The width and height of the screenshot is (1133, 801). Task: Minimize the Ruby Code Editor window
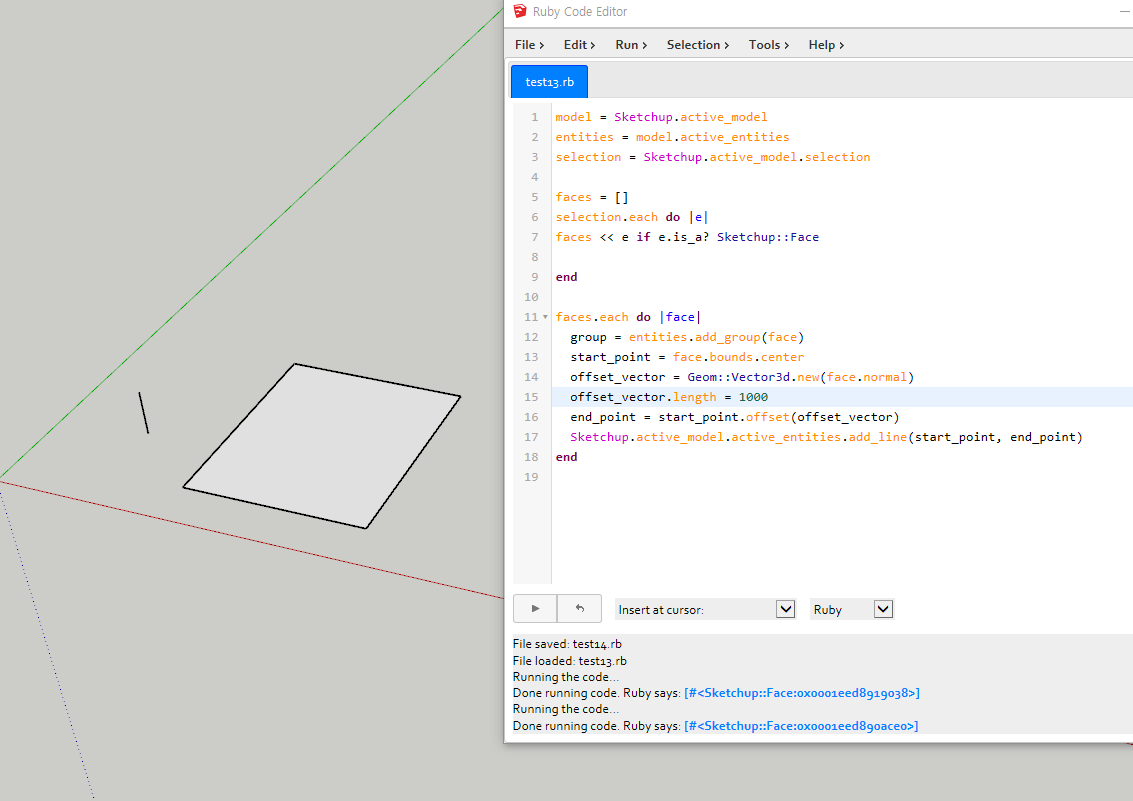pos(1124,12)
